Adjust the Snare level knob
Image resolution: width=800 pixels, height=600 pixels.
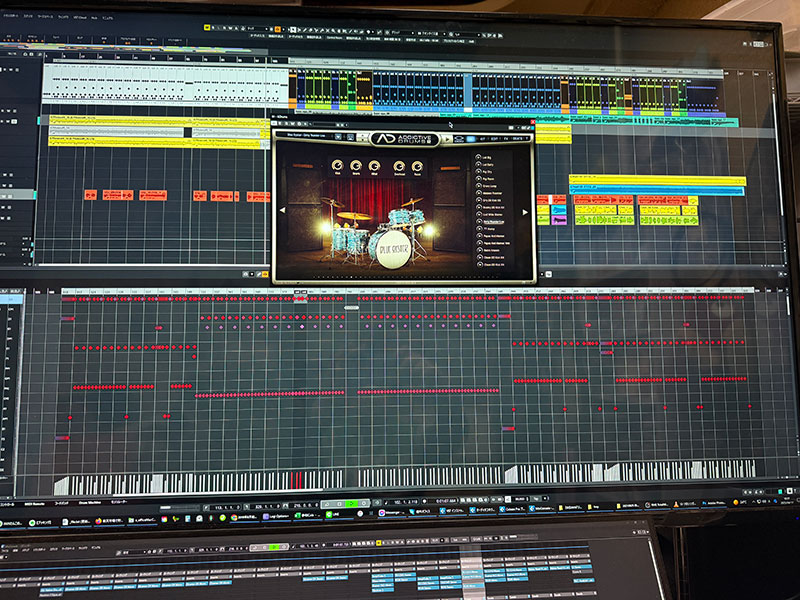[356, 165]
